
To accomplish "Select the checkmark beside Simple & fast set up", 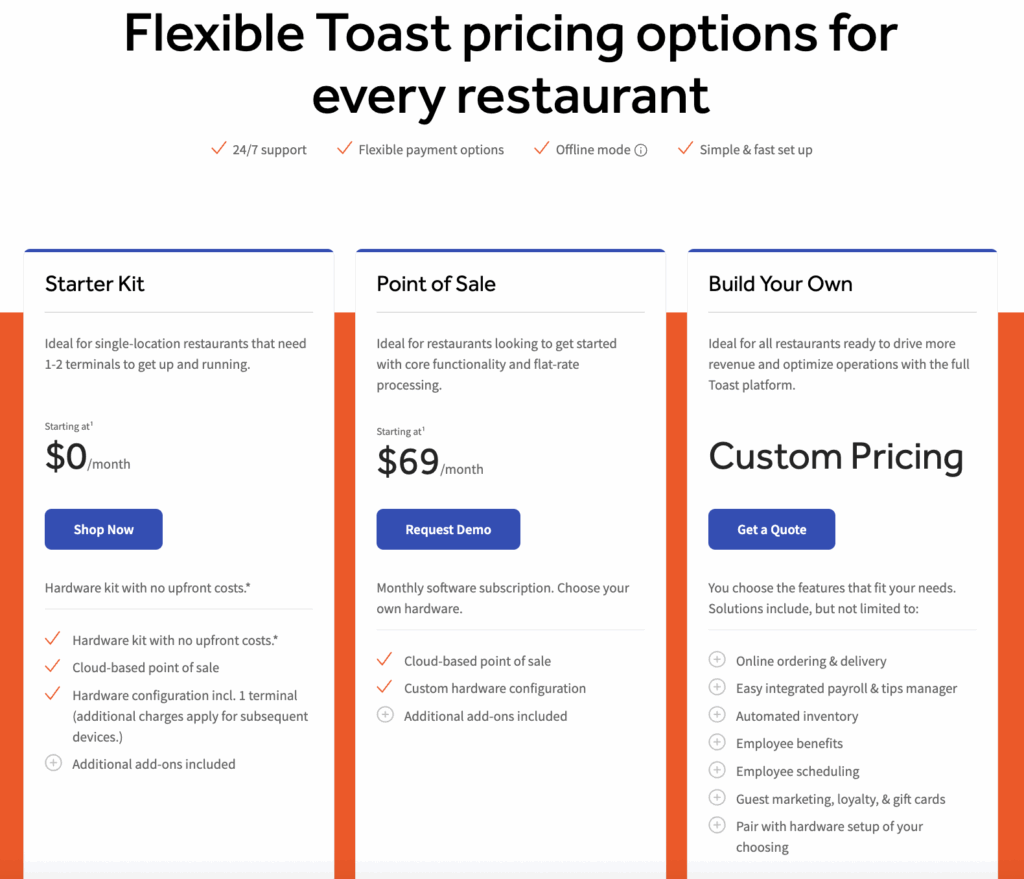I will click(x=686, y=147).
